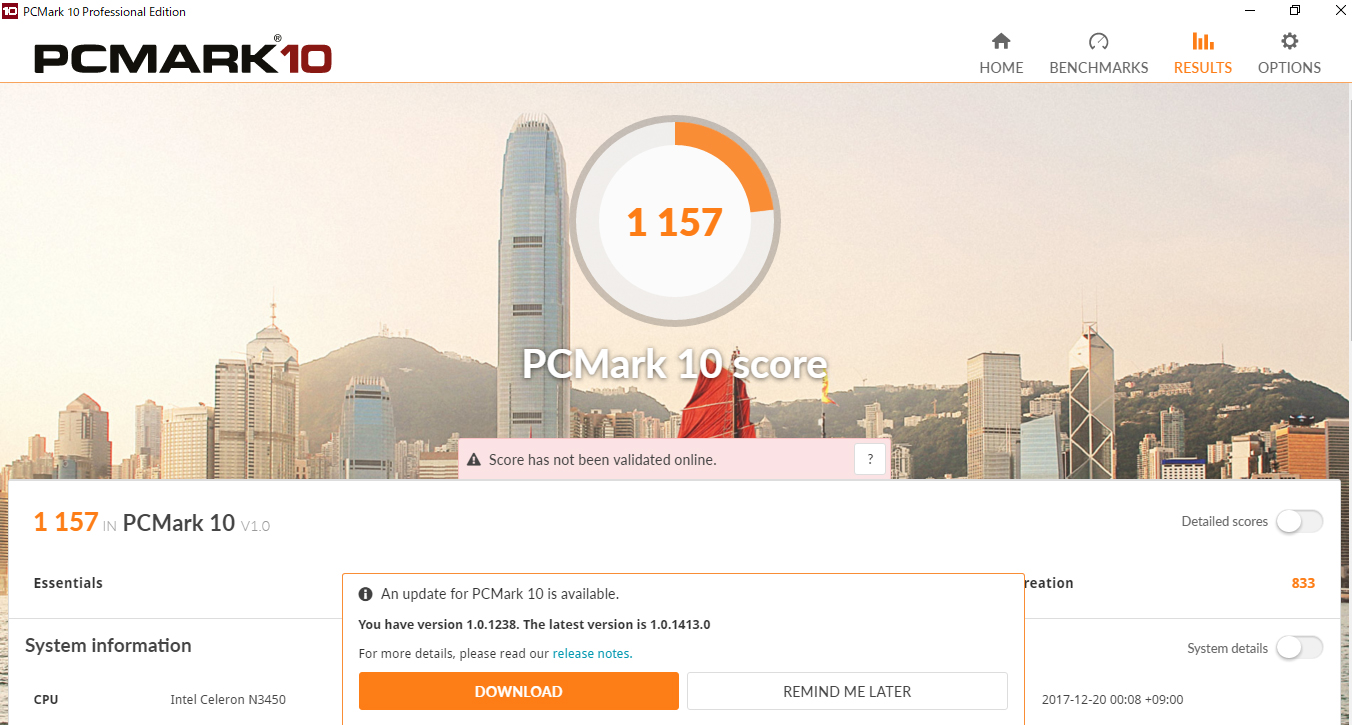Choose Remind Me Later for the update
This screenshot has height=725, width=1352.
coord(847,691)
